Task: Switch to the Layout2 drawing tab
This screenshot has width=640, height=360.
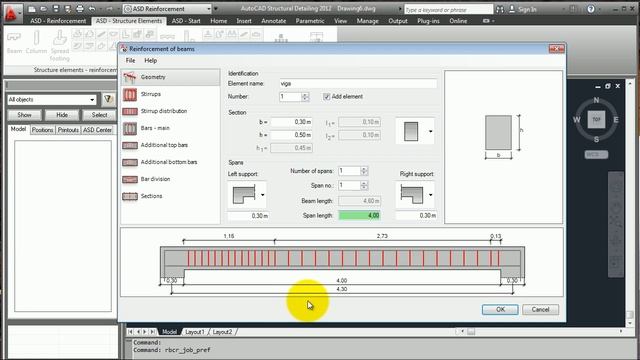Action: (222, 332)
